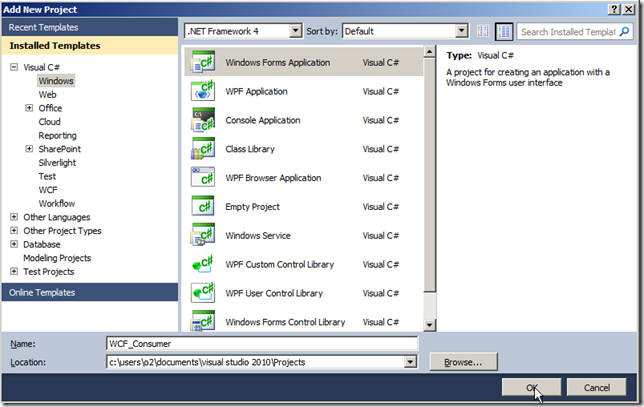Switch to small icons view

point(483,31)
